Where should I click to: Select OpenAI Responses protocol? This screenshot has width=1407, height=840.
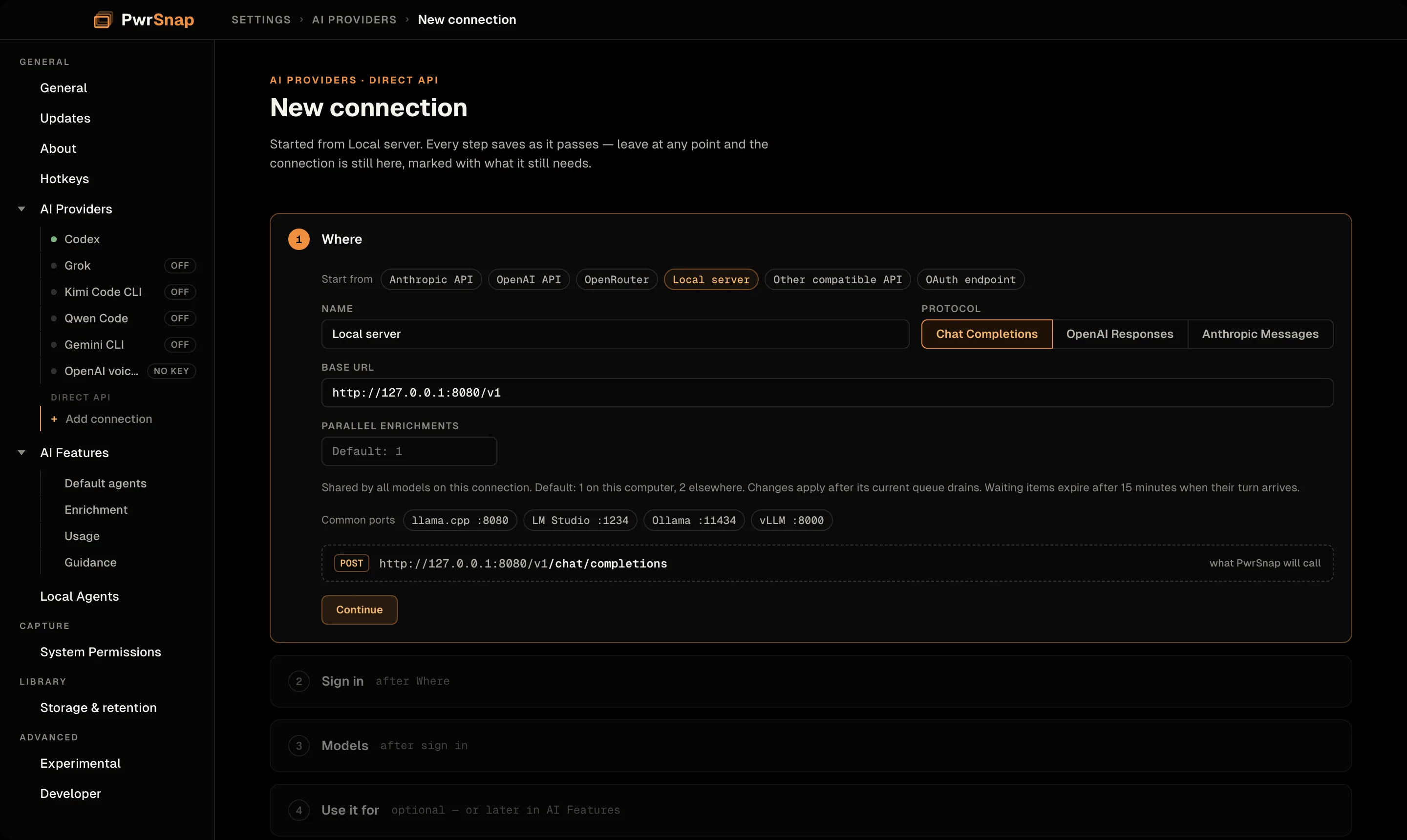[x=1119, y=334]
